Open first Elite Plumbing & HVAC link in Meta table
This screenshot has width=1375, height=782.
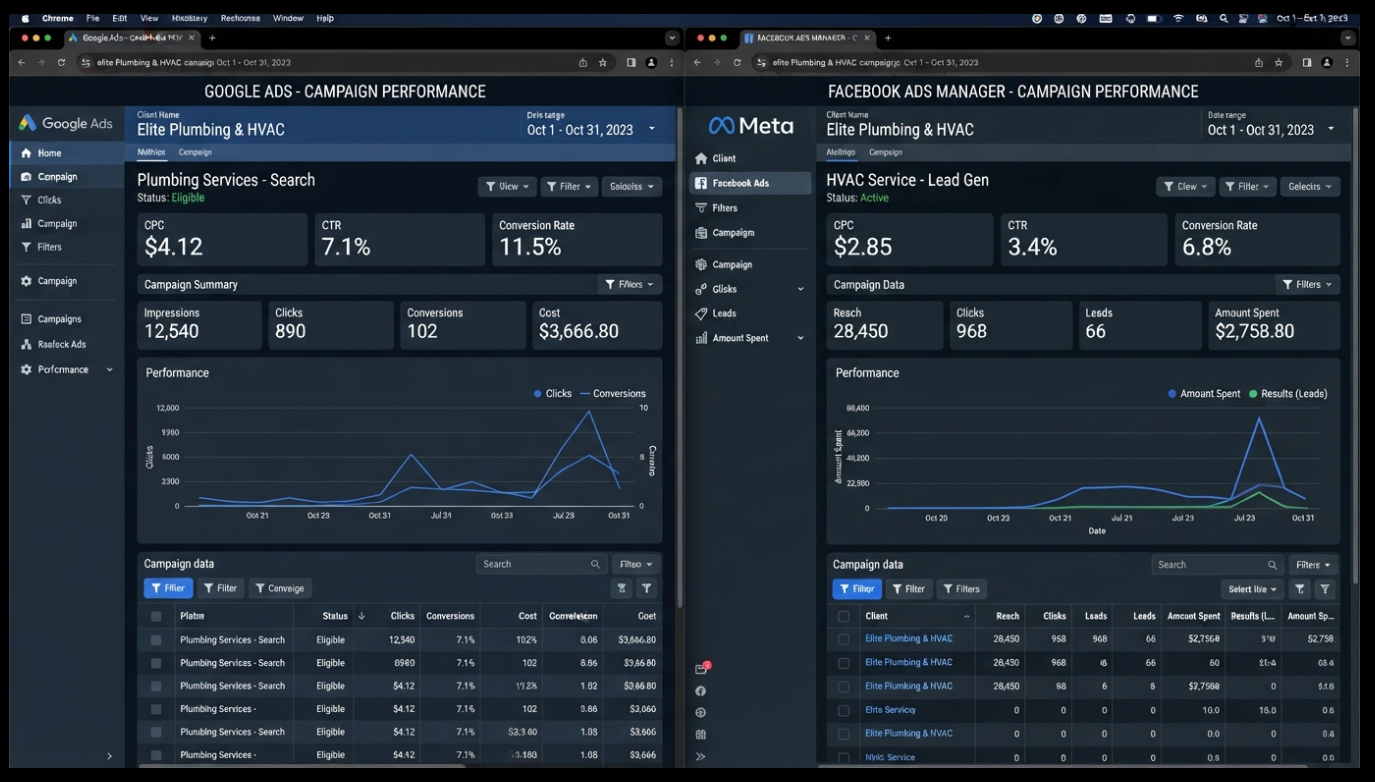click(x=908, y=639)
